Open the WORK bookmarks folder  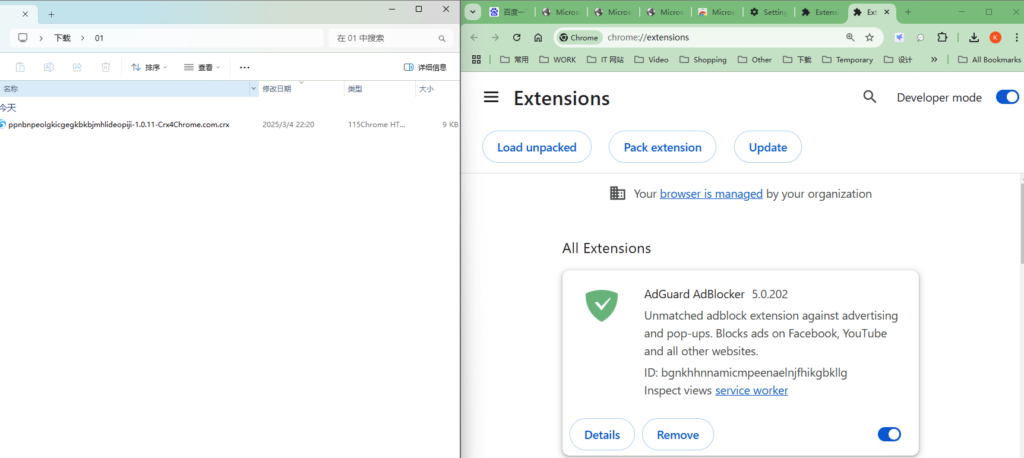pos(558,59)
